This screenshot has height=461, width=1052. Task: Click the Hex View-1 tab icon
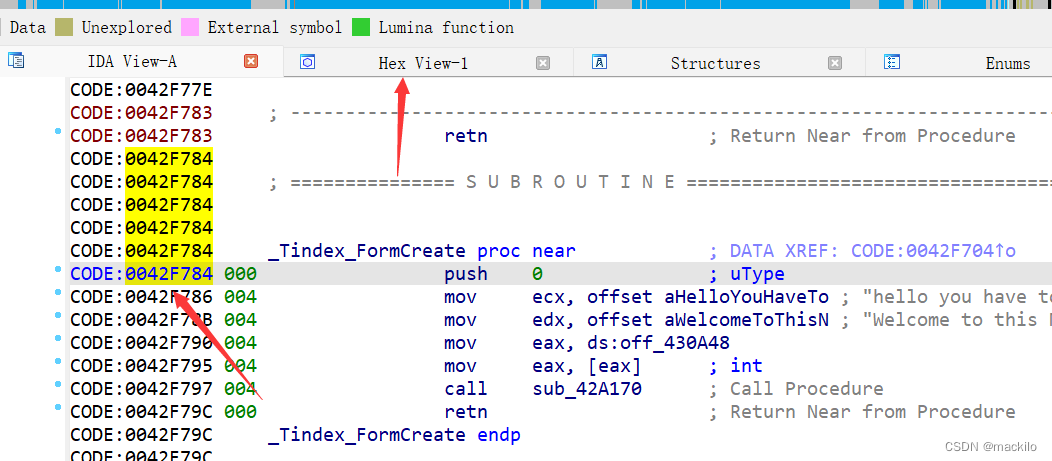(307, 63)
